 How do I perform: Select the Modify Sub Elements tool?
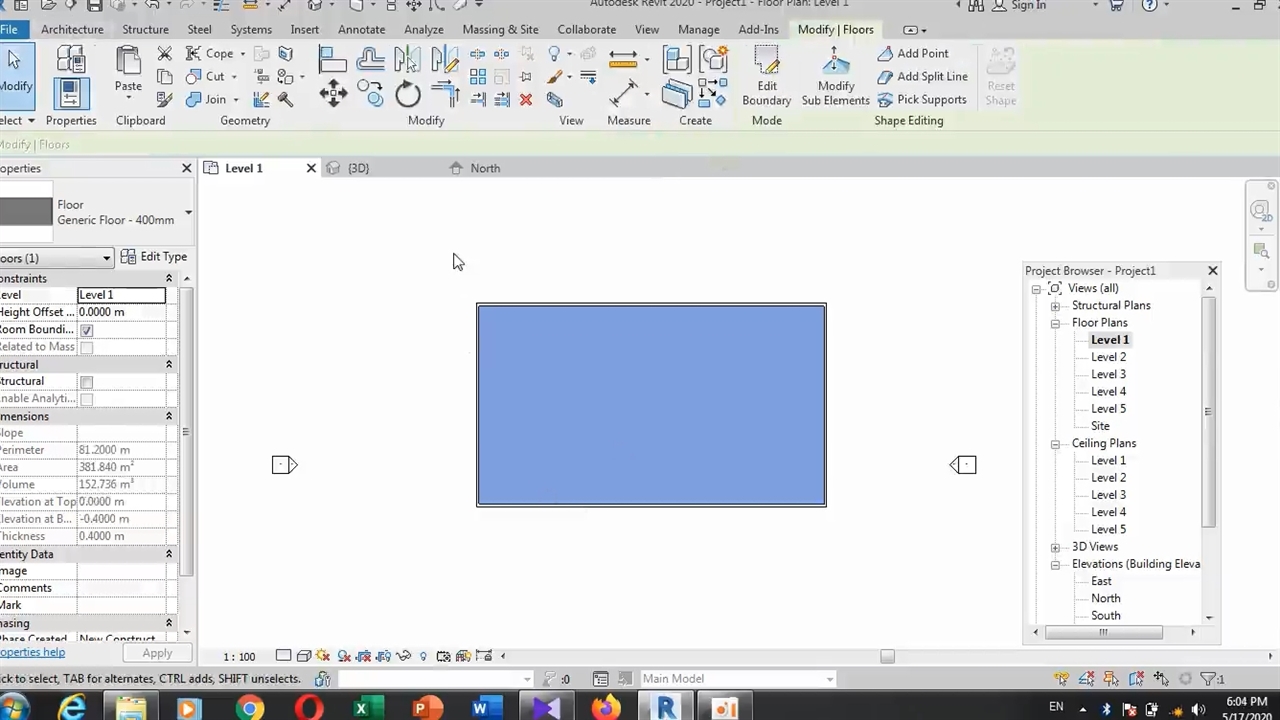[x=835, y=76]
